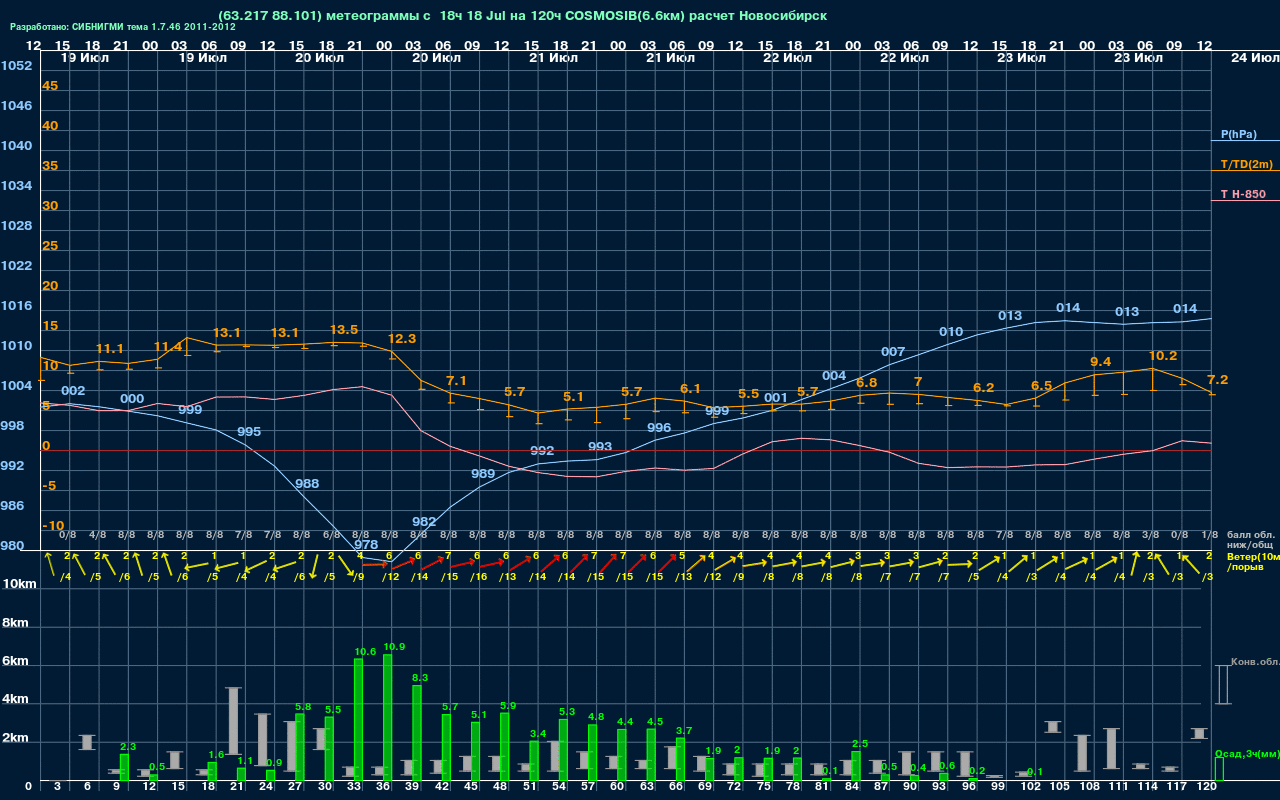Click the precipitation value 8.3
1280x800 pixels.
pyautogui.click(x=420, y=678)
